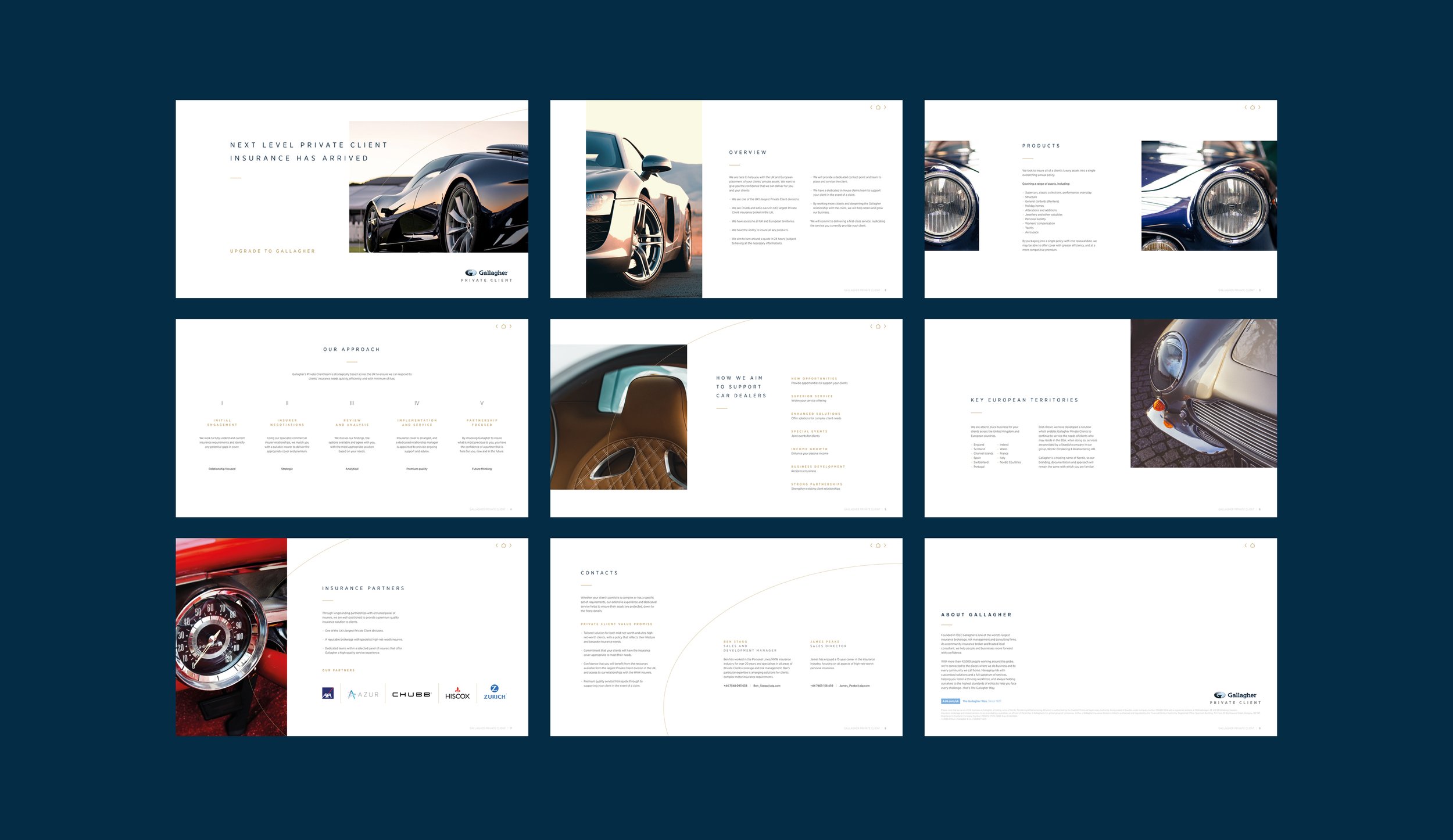Click the Azur partner logo
The image size is (1453, 840).
coord(363,694)
